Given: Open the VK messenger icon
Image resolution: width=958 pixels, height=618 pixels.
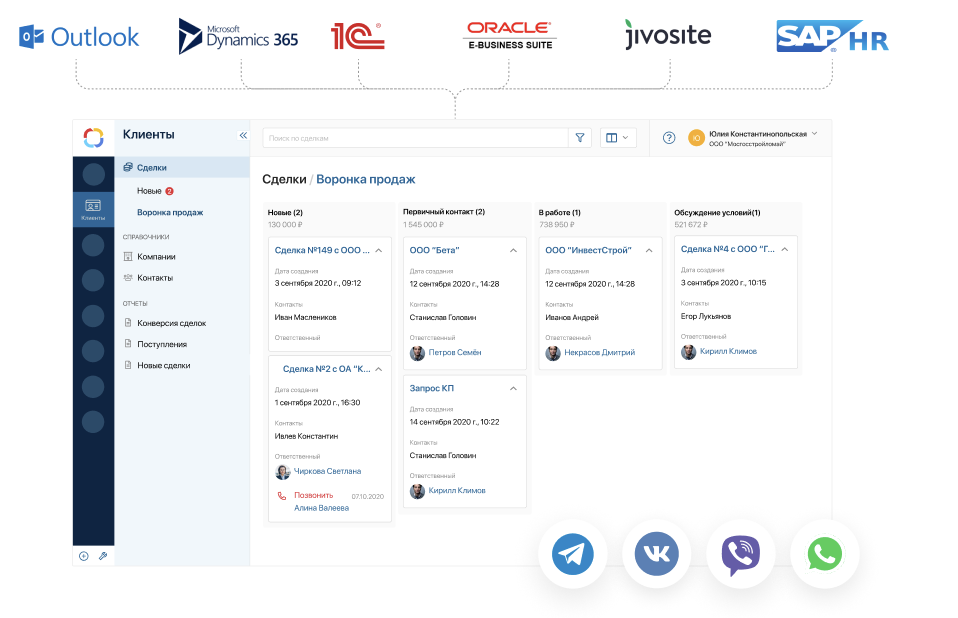Looking at the screenshot, I should click(x=656, y=553).
